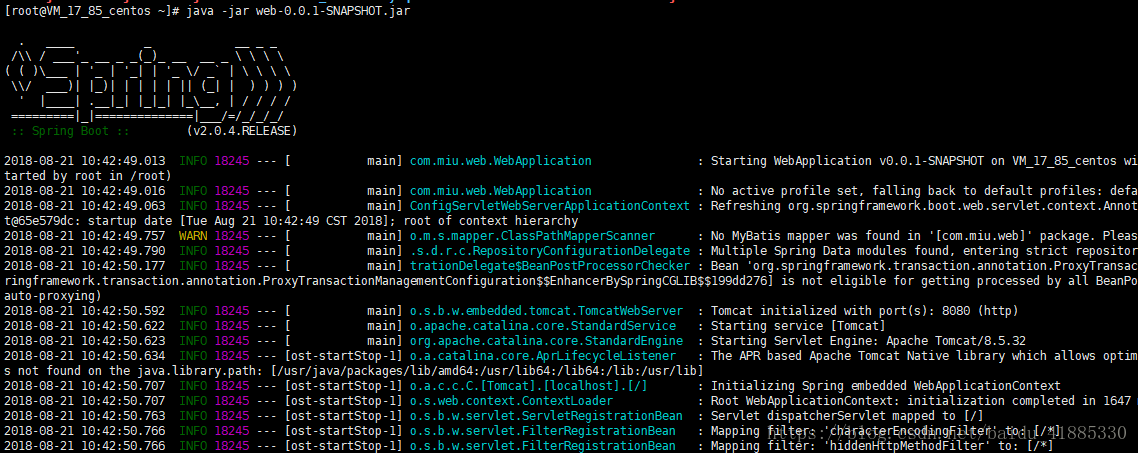
Task: Click message 'Starting service [Tomcat]'
Action: (798, 326)
